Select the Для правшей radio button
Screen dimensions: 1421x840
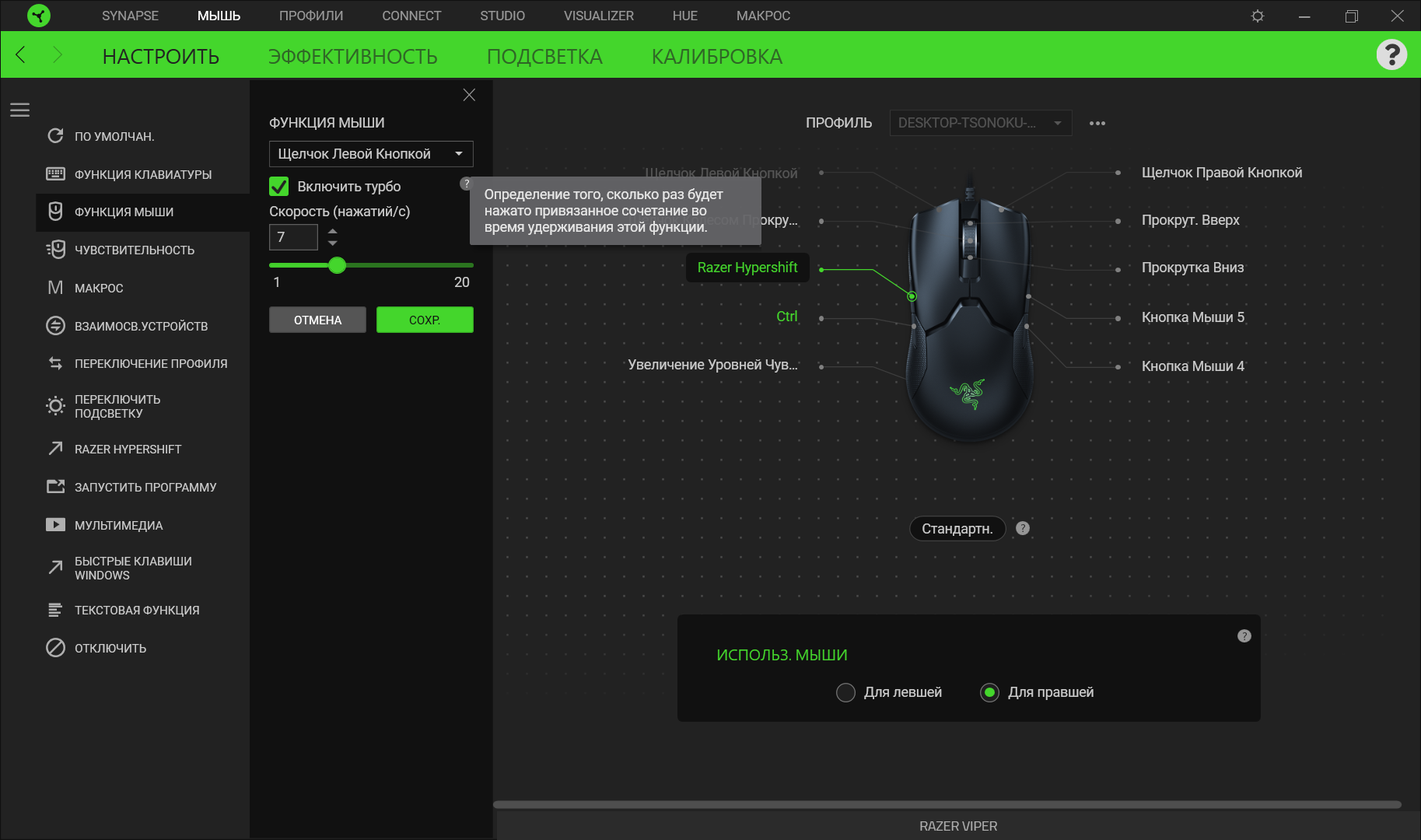point(989,692)
